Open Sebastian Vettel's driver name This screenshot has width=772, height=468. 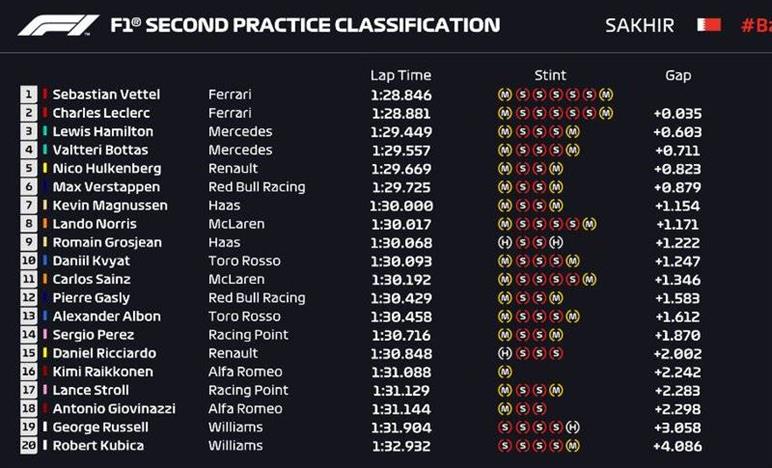coord(106,94)
